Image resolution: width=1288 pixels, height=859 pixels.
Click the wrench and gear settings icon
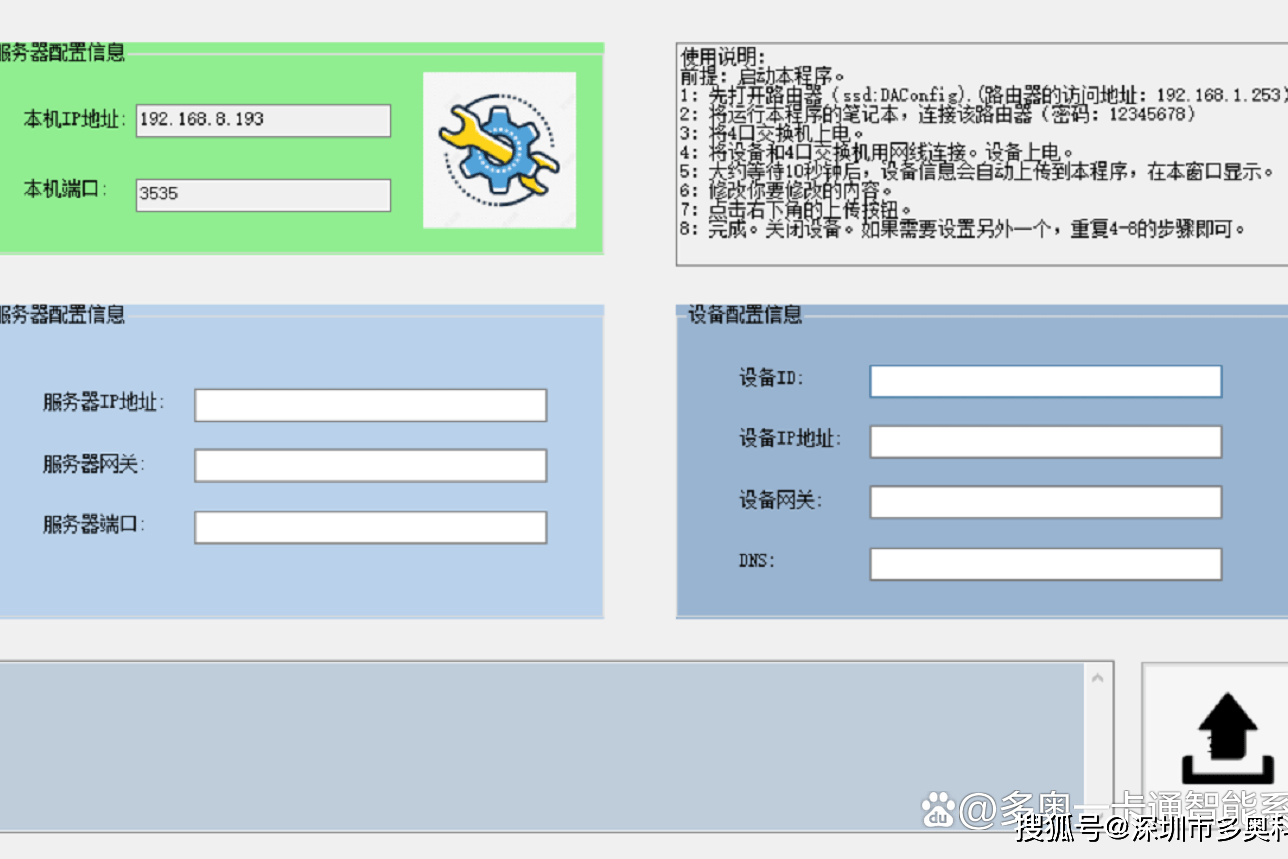pos(499,150)
